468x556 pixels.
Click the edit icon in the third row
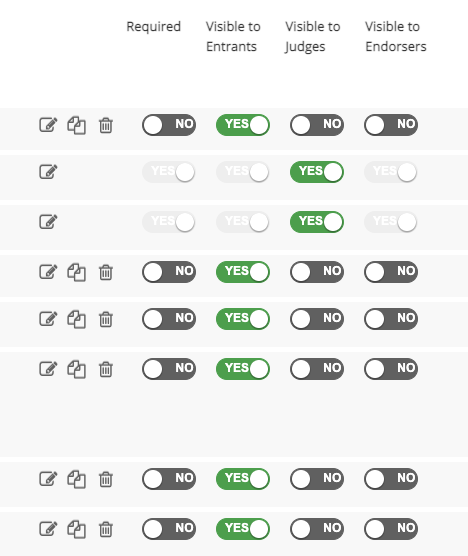coord(48,222)
